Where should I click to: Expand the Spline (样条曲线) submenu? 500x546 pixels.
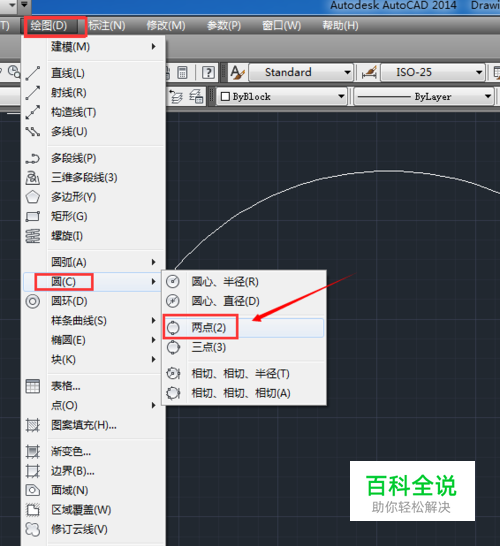click(93, 320)
